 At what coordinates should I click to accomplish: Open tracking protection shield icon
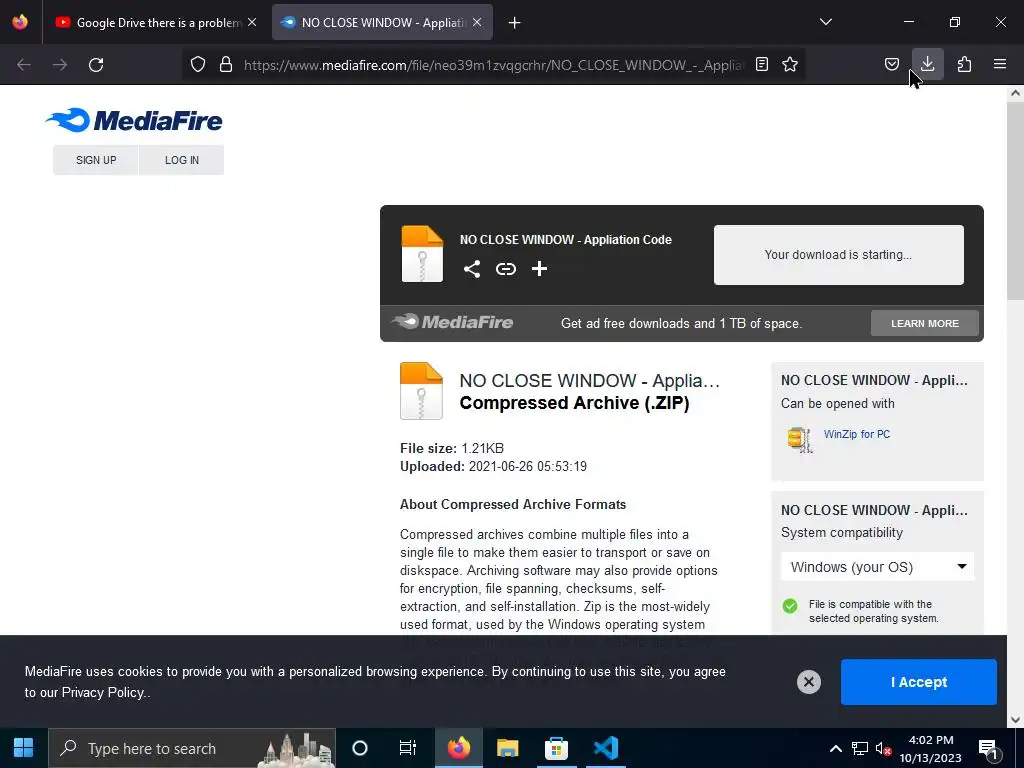click(198, 64)
